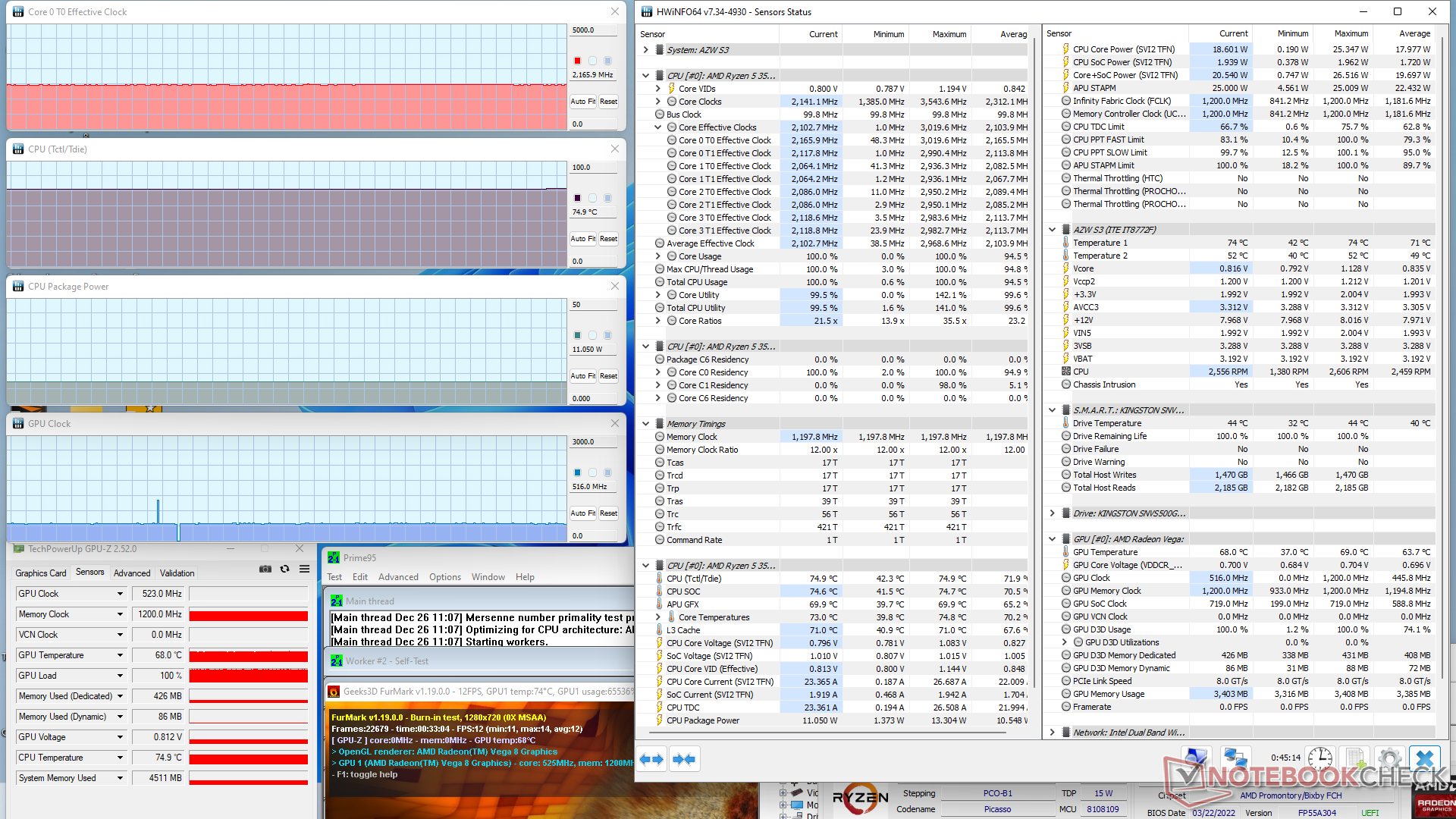Switch to Validation tab in GPU-Z
The height and width of the screenshot is (819, 1456).
click(x=177, y=573)
